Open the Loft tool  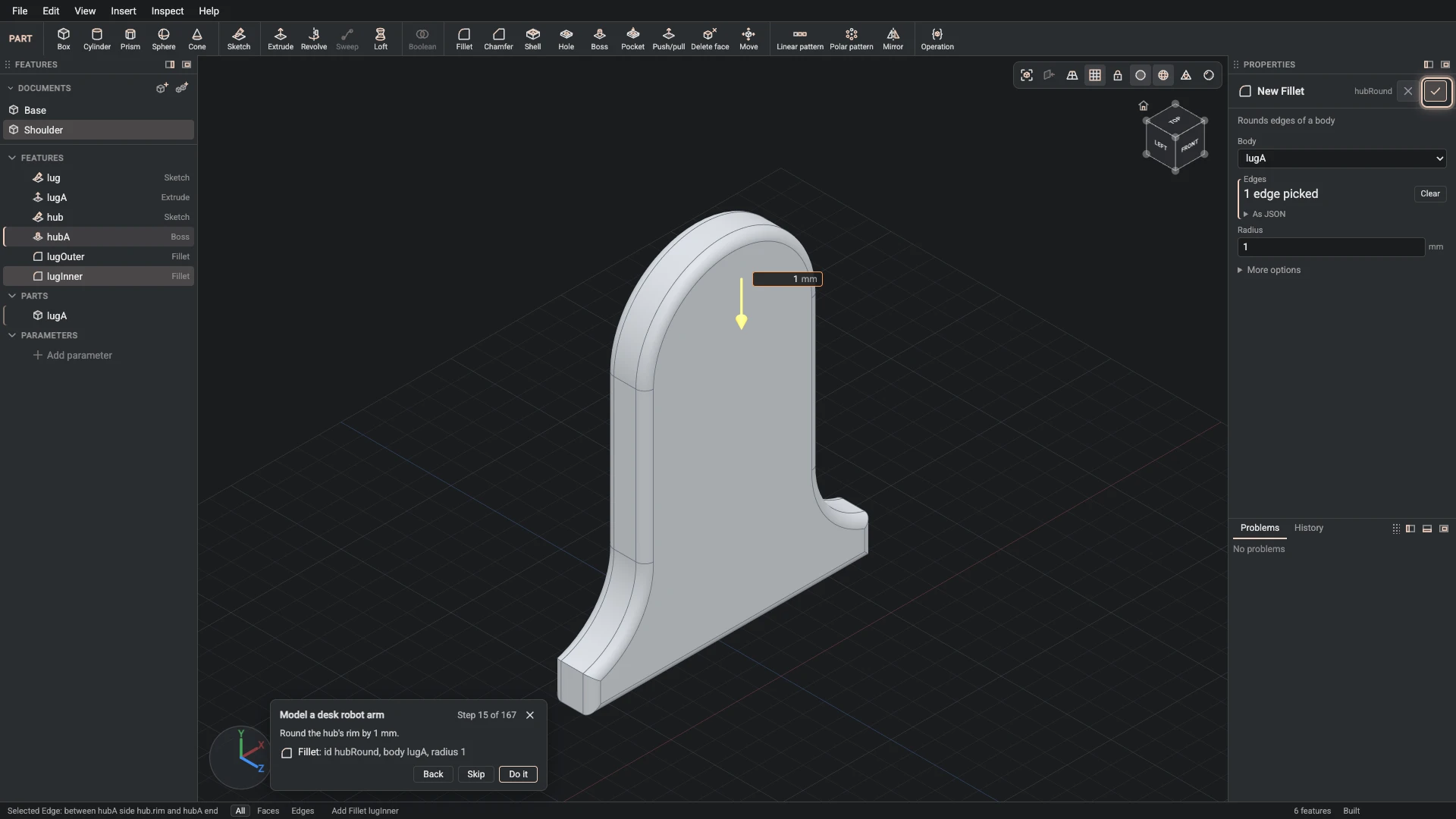[x=381, y=39]
